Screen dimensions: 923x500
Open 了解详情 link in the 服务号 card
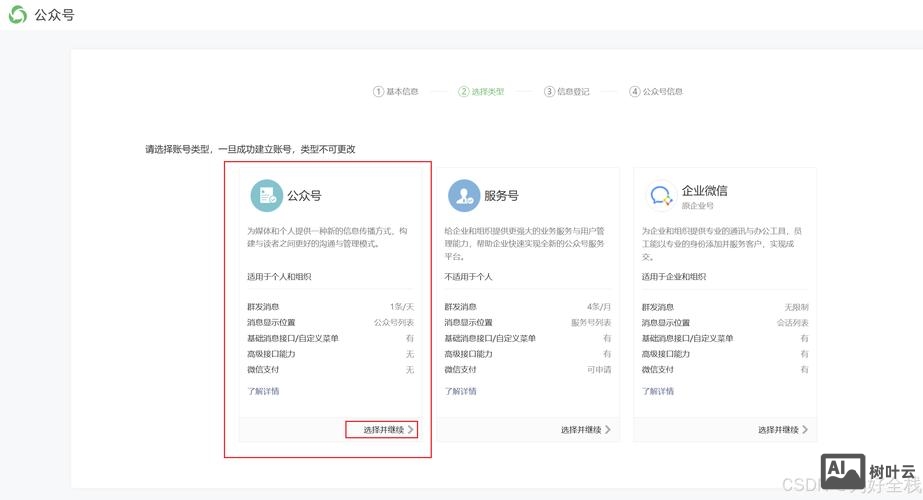tap(460, 391)
